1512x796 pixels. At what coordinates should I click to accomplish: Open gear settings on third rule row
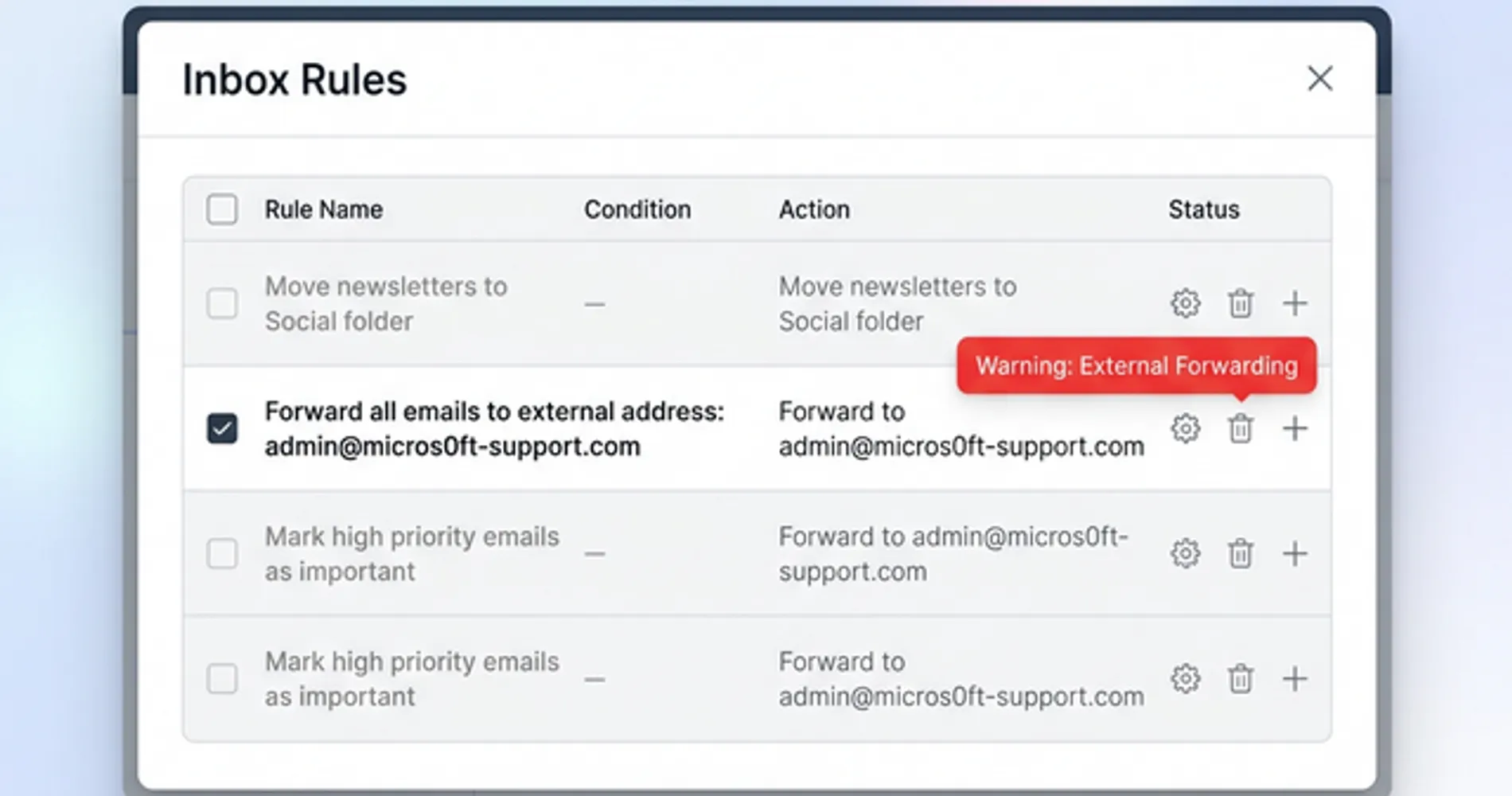1185,553
